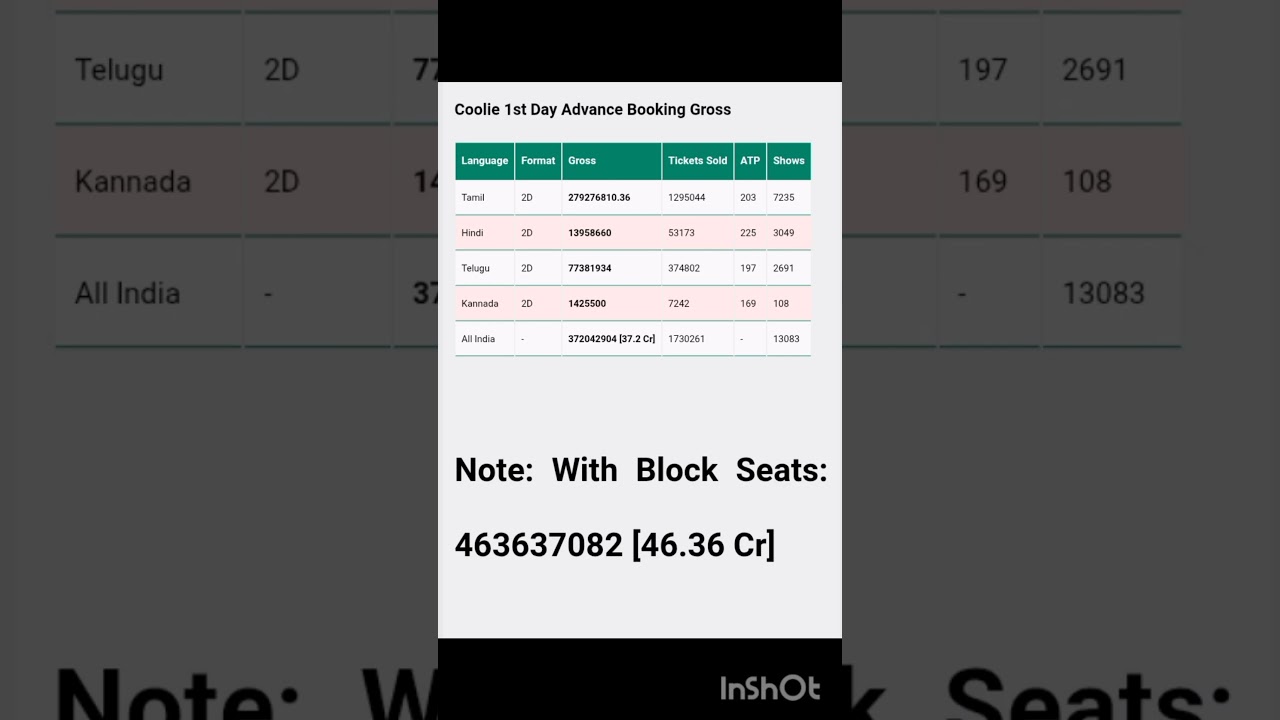Click the Tamil tickets sold value 1295044
Image resolution: width=1280 pixels, height=720 pixels.
[x=686, y=198]
